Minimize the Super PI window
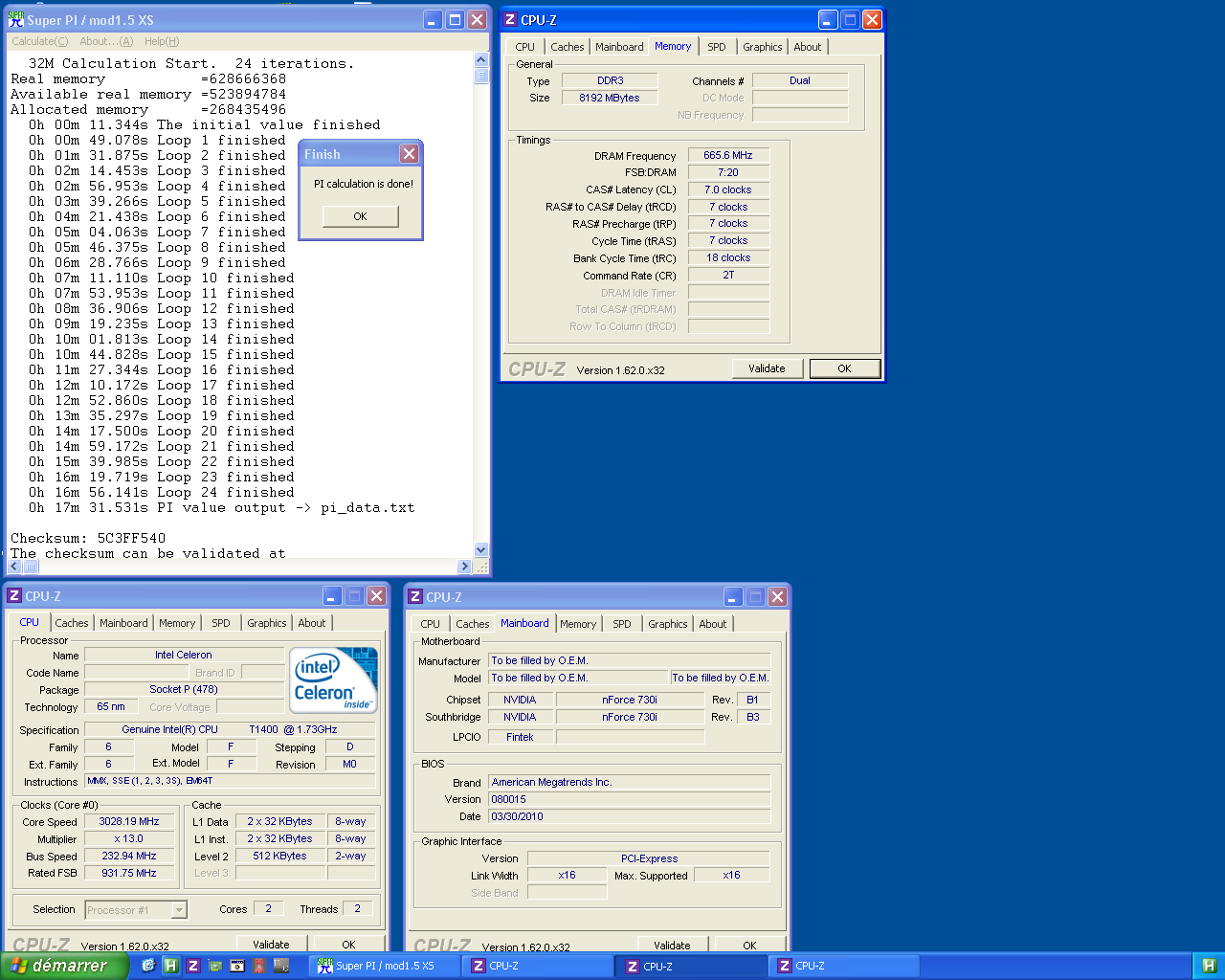Viewport: 1225px width, 980px height. coord(433,19)
